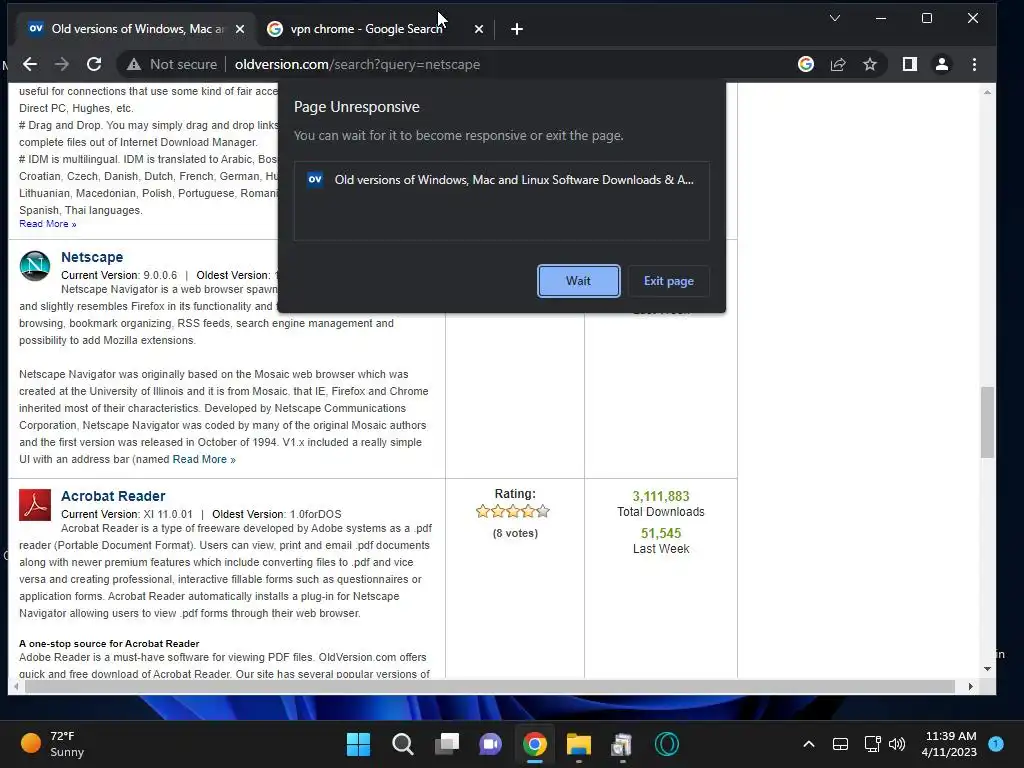Open Acrobat Reader title link
Screen dimensions: 1024x768
tap(113, 496)
